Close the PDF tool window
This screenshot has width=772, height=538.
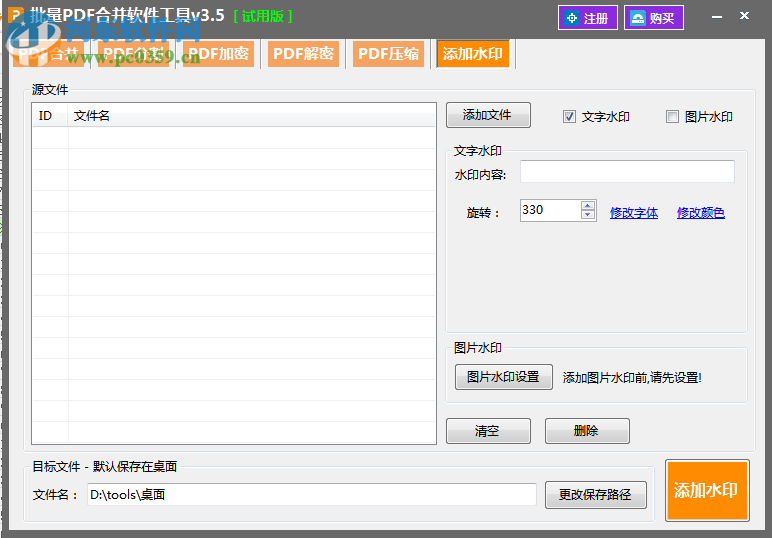point(744,16)
